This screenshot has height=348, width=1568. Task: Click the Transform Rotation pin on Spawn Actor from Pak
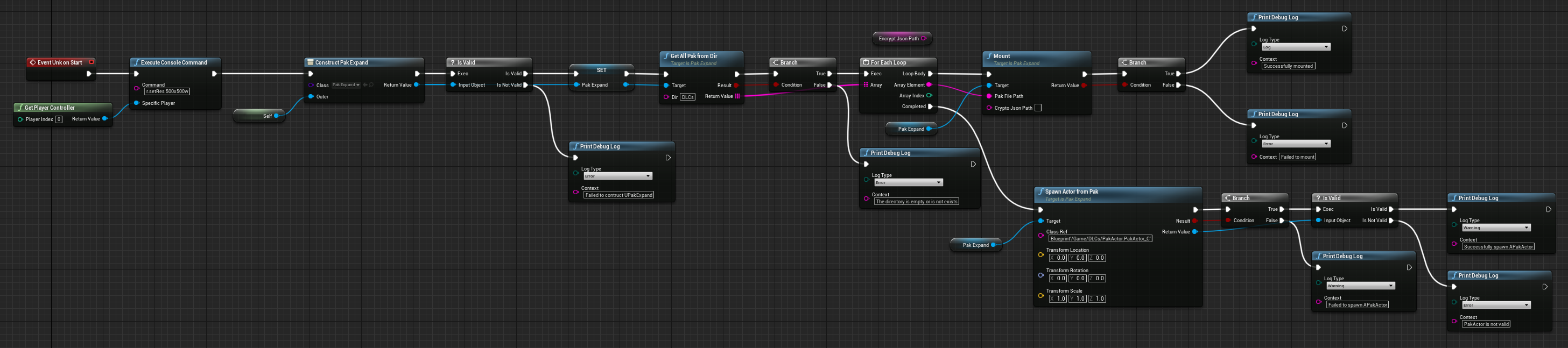tap(1041, 275)
